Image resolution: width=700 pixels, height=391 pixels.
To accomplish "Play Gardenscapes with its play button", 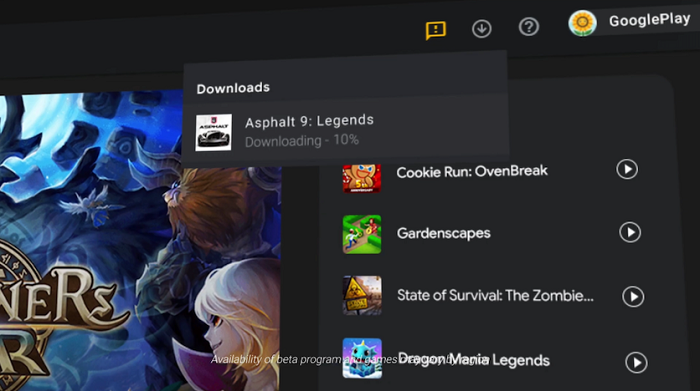I will (630, 232).
